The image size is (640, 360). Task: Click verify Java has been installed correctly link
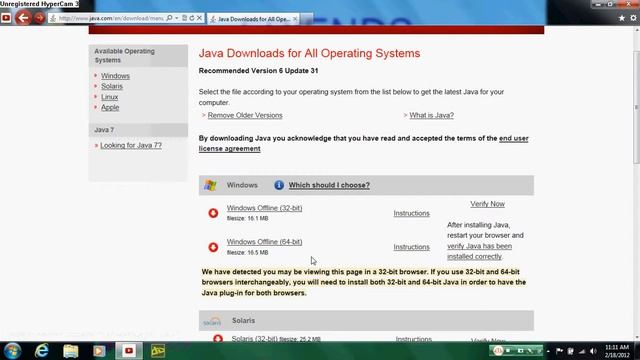[x=479, y=251]
